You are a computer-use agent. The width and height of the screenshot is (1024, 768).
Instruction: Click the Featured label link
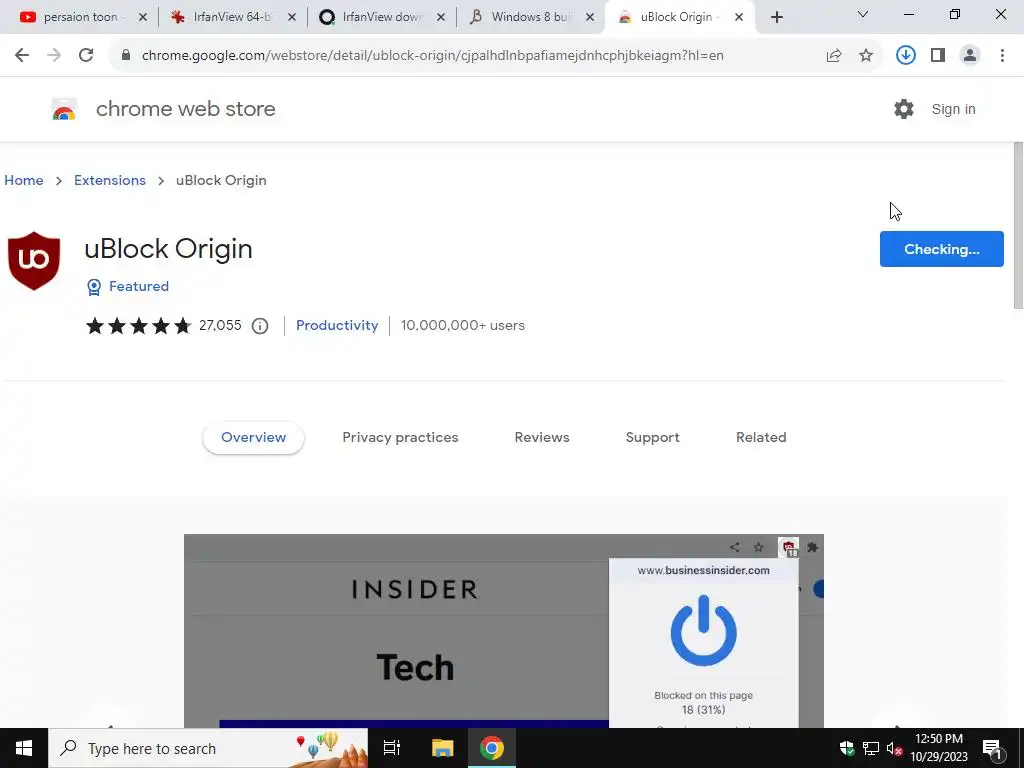(x=138, y=286)
